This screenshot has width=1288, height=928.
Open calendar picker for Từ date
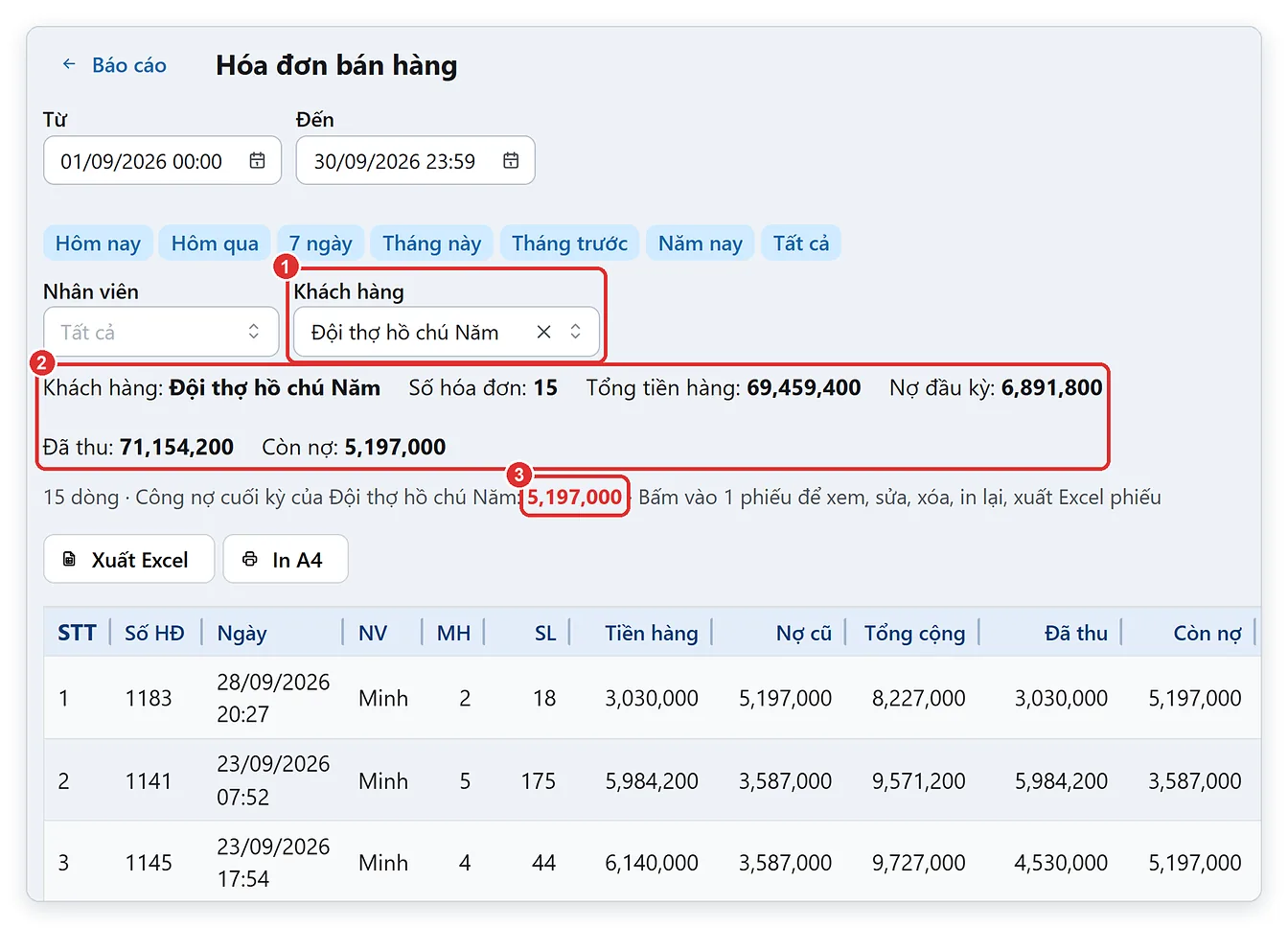(257, 161)
